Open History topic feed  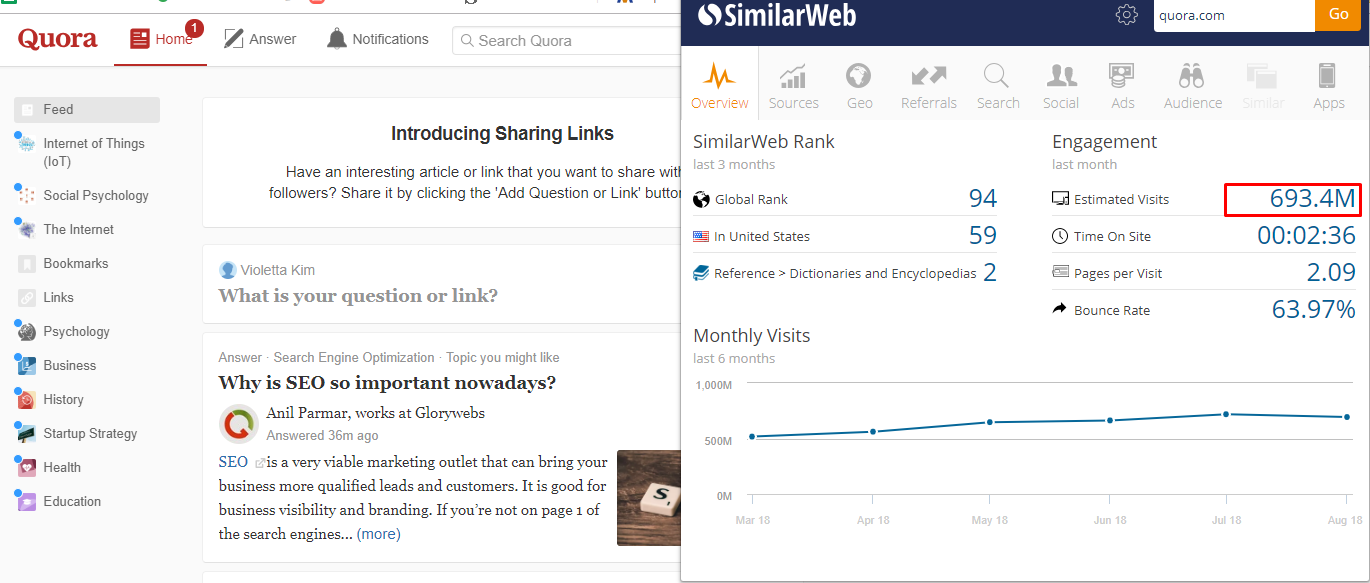point(64,400)
